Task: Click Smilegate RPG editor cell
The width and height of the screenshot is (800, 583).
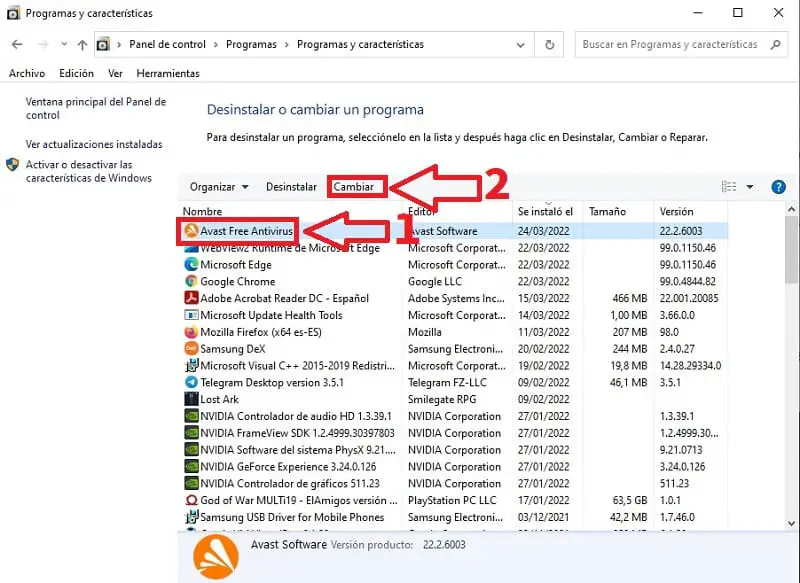Action: pos(442,399)
